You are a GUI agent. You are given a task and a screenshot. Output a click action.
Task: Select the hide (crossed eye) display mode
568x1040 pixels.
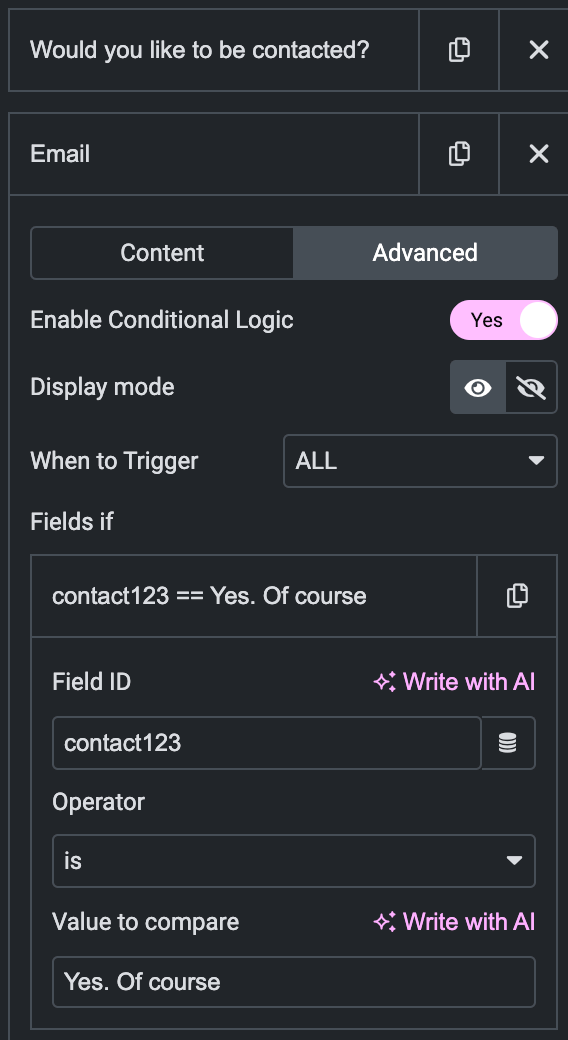[532, 387]
